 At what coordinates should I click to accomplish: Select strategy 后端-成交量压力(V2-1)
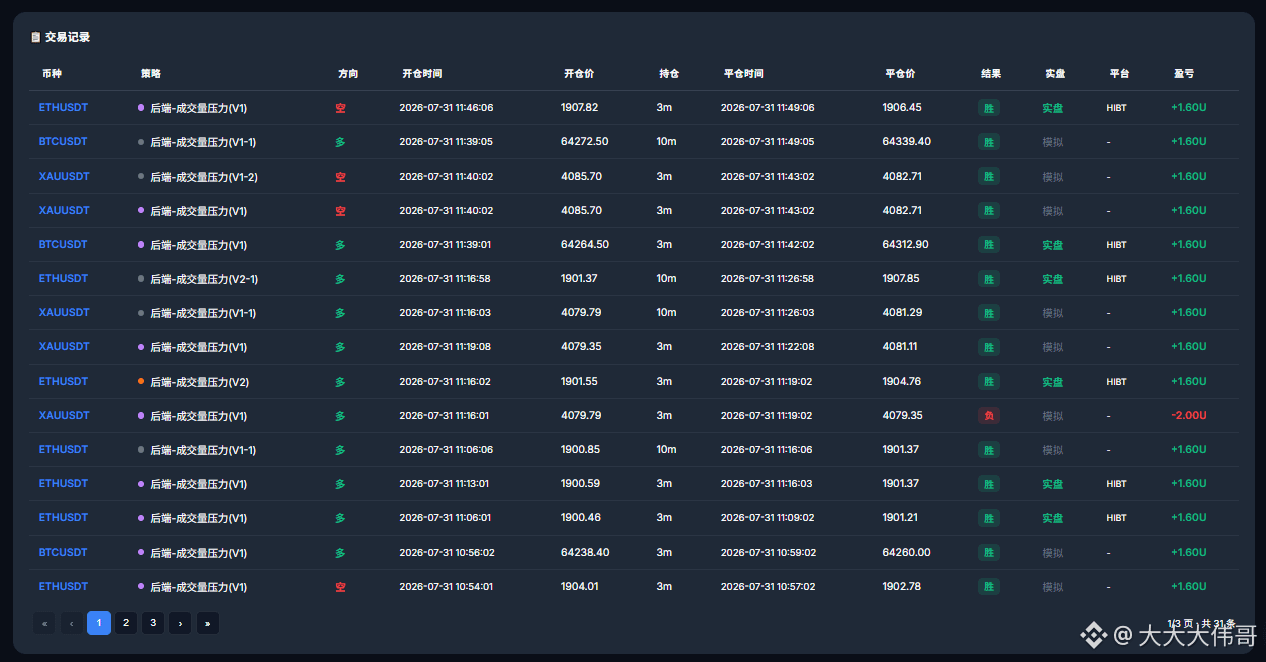click(x=204, y=279)
